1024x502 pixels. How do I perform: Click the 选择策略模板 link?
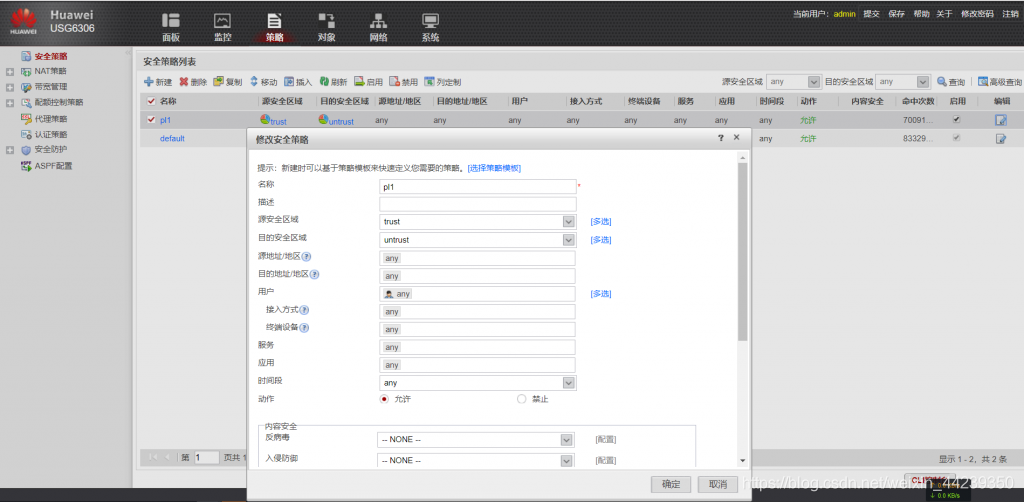point(494,168)
